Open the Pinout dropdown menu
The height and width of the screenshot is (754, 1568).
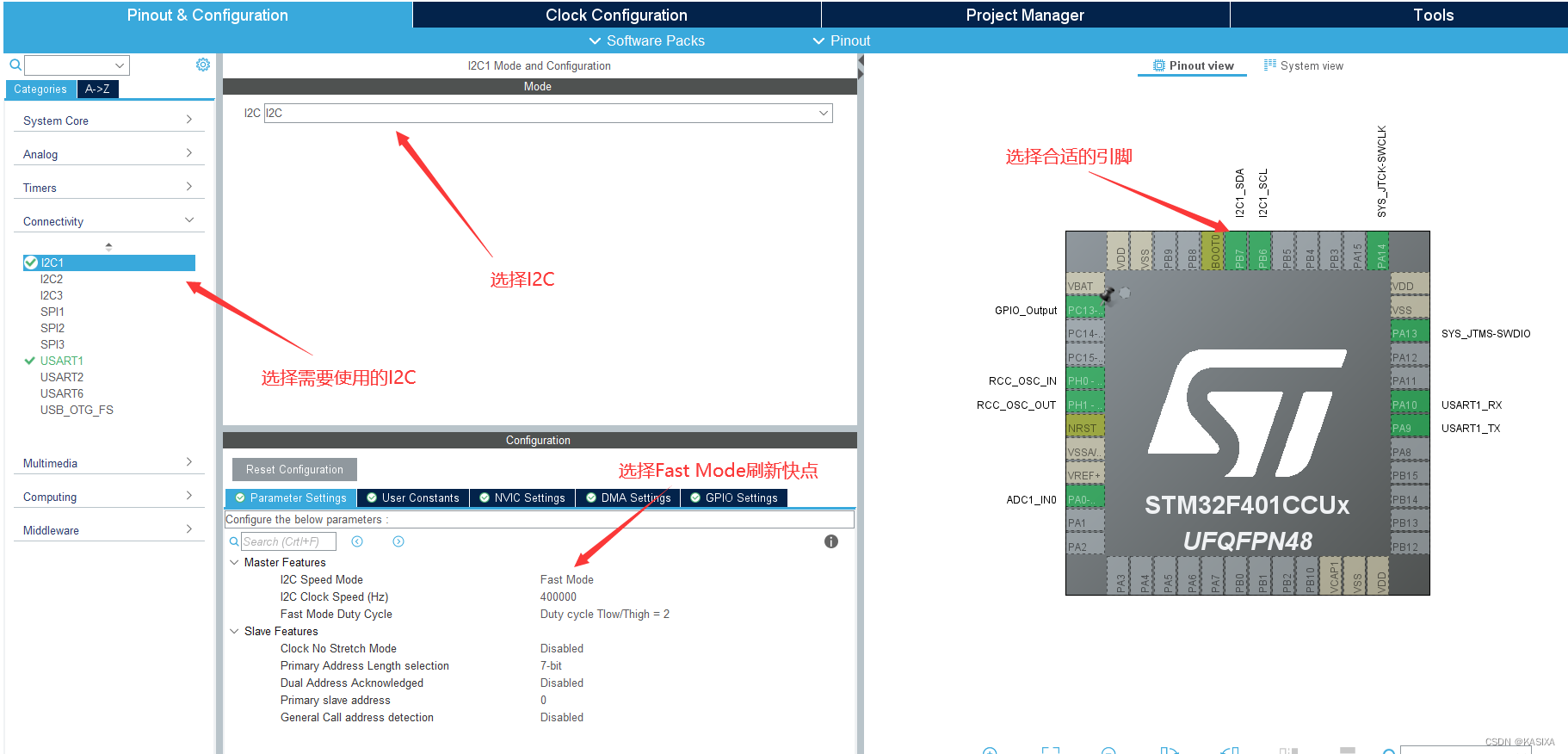pyautogui.click(x=842, y=40)
